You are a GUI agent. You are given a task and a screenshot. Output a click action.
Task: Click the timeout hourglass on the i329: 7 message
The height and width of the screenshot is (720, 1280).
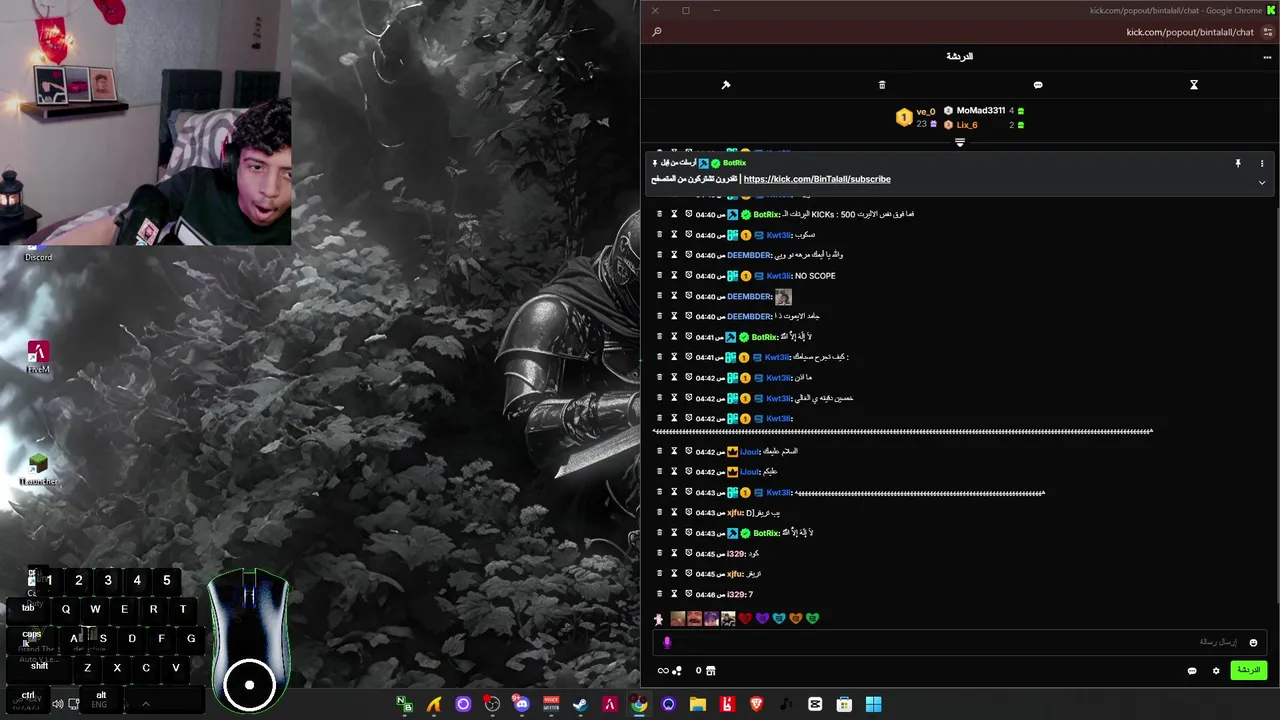pyautogui.click(x=674, y=594)
